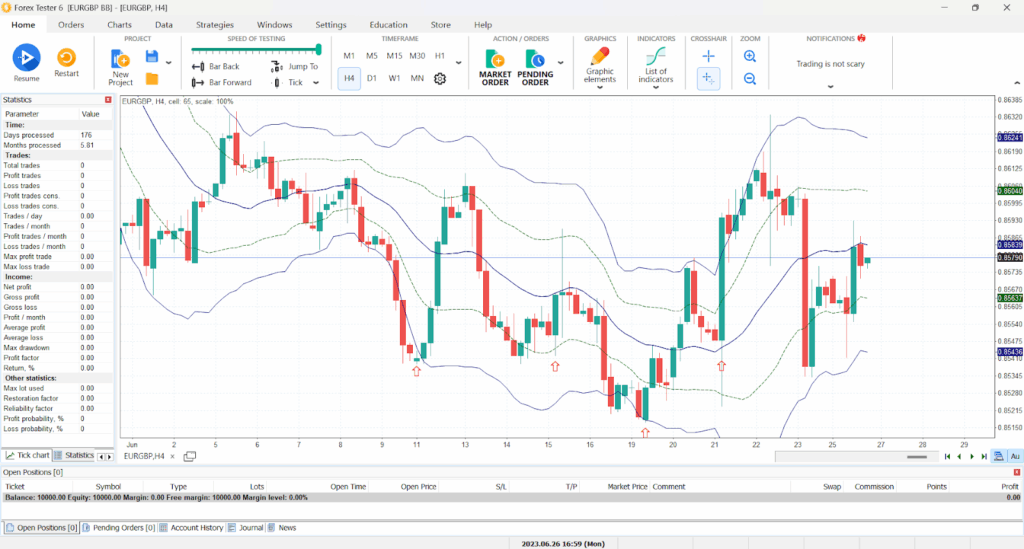Expand the Notifications dropdown chevron
Viewport: 1024px width, 549px height.
(830, 87)
